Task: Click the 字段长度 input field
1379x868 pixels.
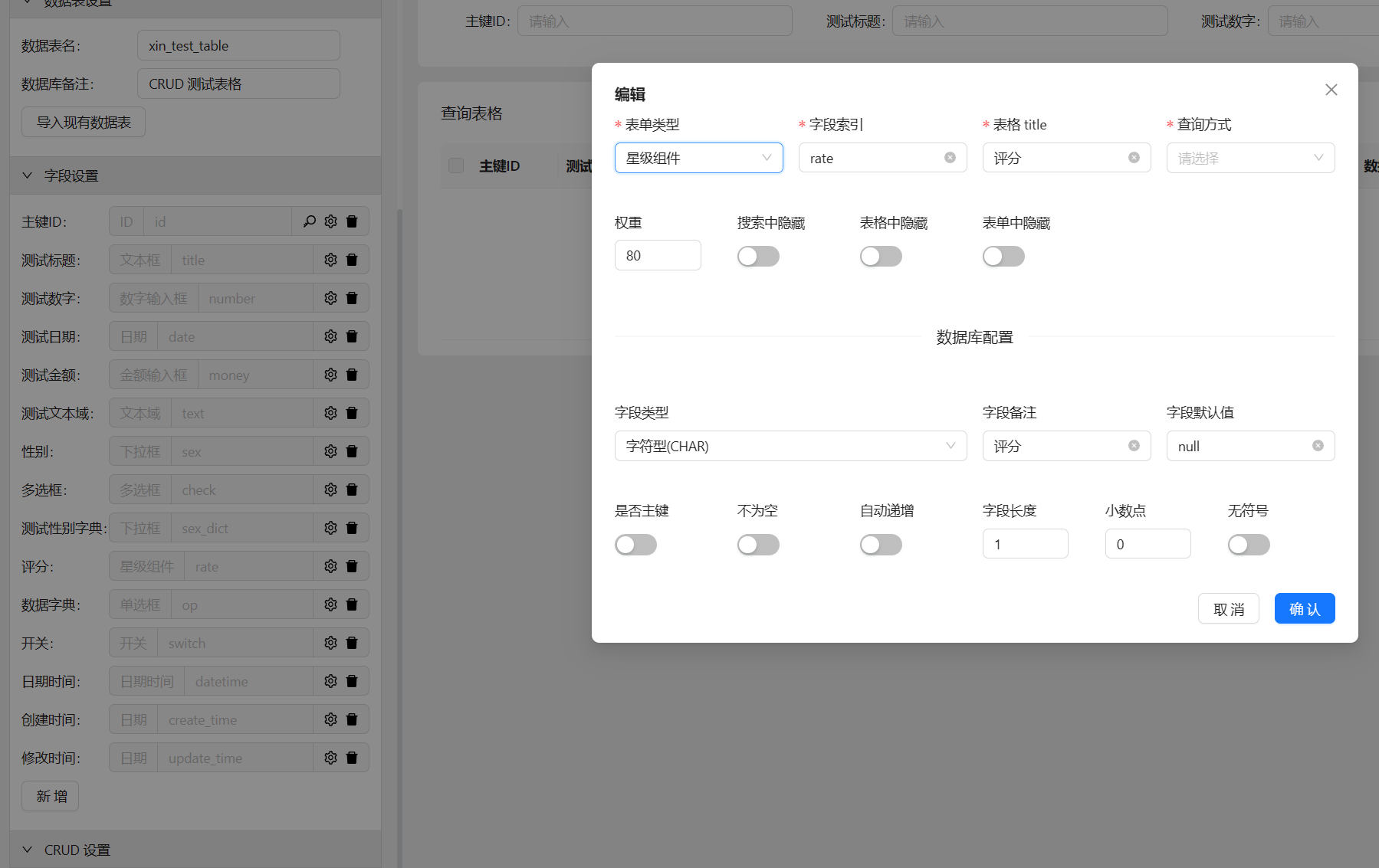Action: pos(1025,544)
